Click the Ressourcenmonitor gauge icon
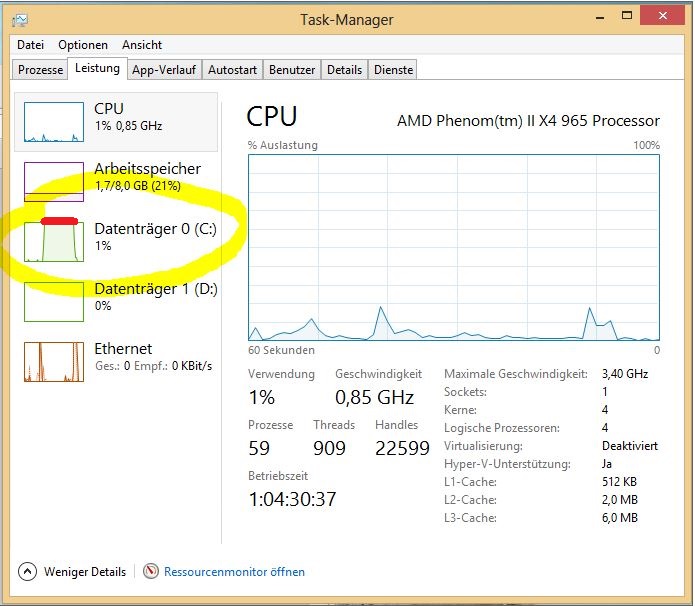The image size is (695, 606). point(151,571)
